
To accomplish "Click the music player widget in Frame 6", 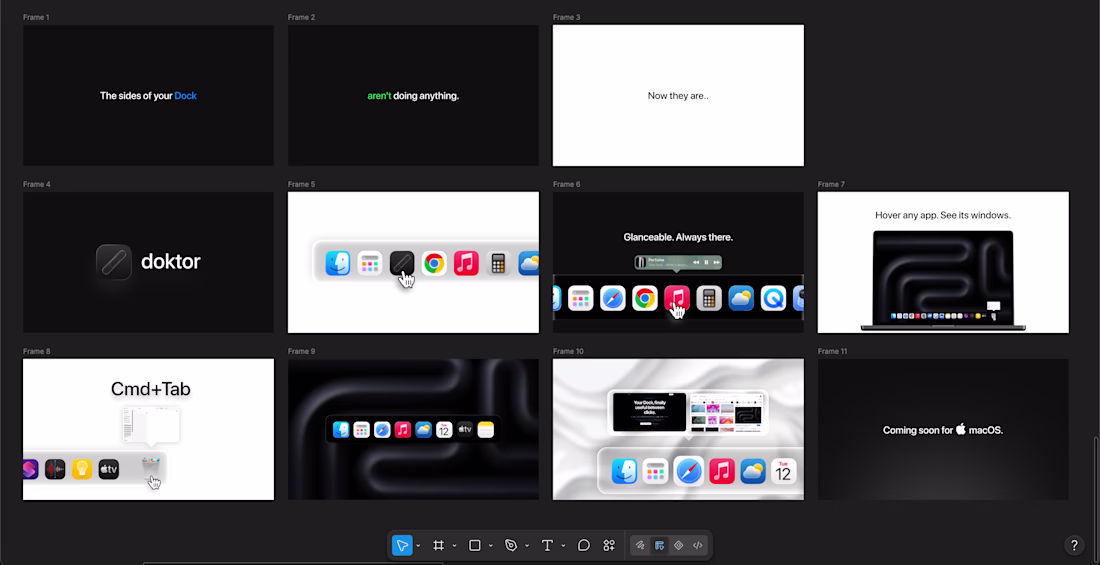I will point(678,262).
